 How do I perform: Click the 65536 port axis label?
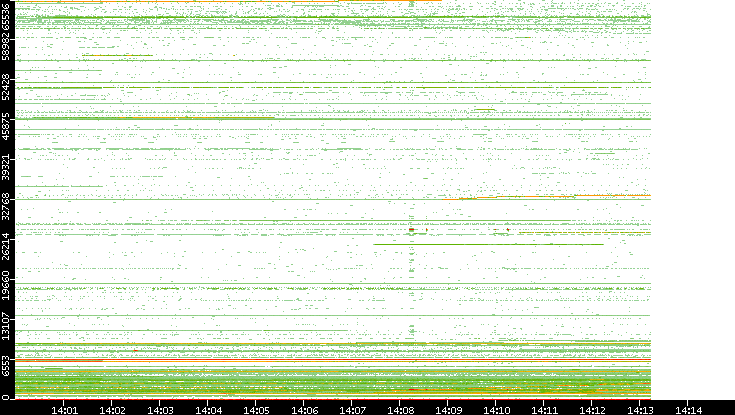coord(7,16)
